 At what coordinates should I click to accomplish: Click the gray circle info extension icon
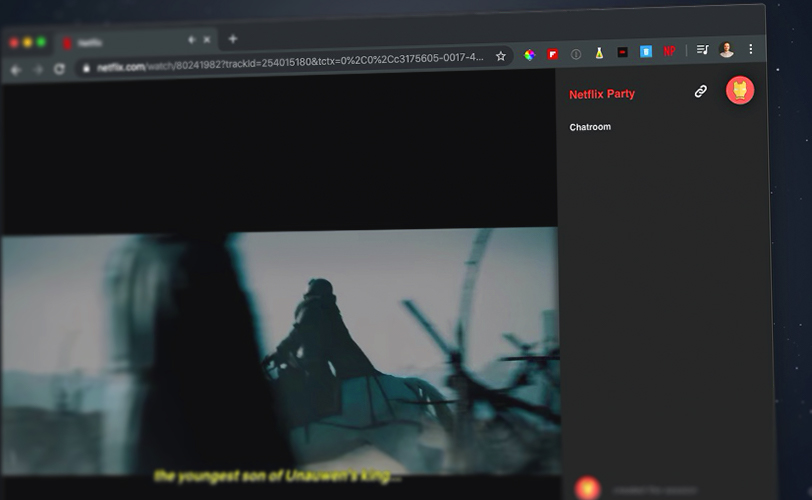pyautogui.click(x=576, y=54)
